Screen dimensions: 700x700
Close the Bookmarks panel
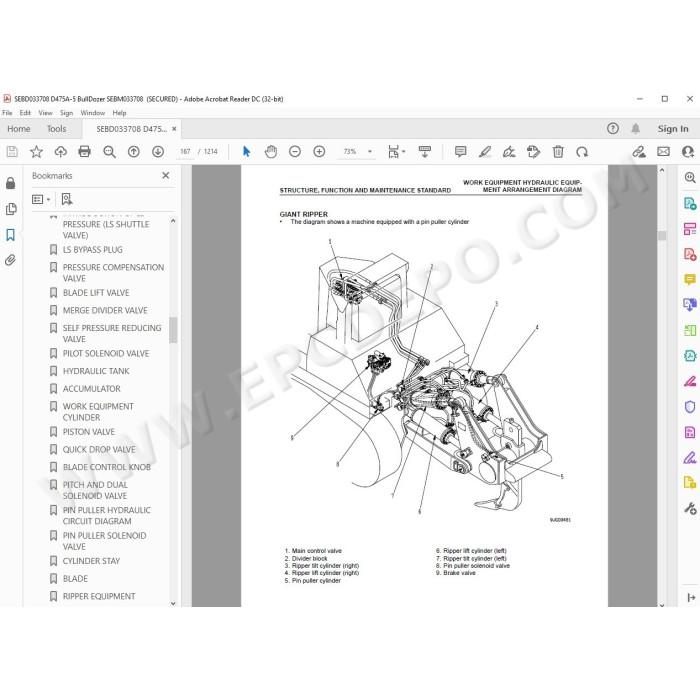tap(166, 175)
